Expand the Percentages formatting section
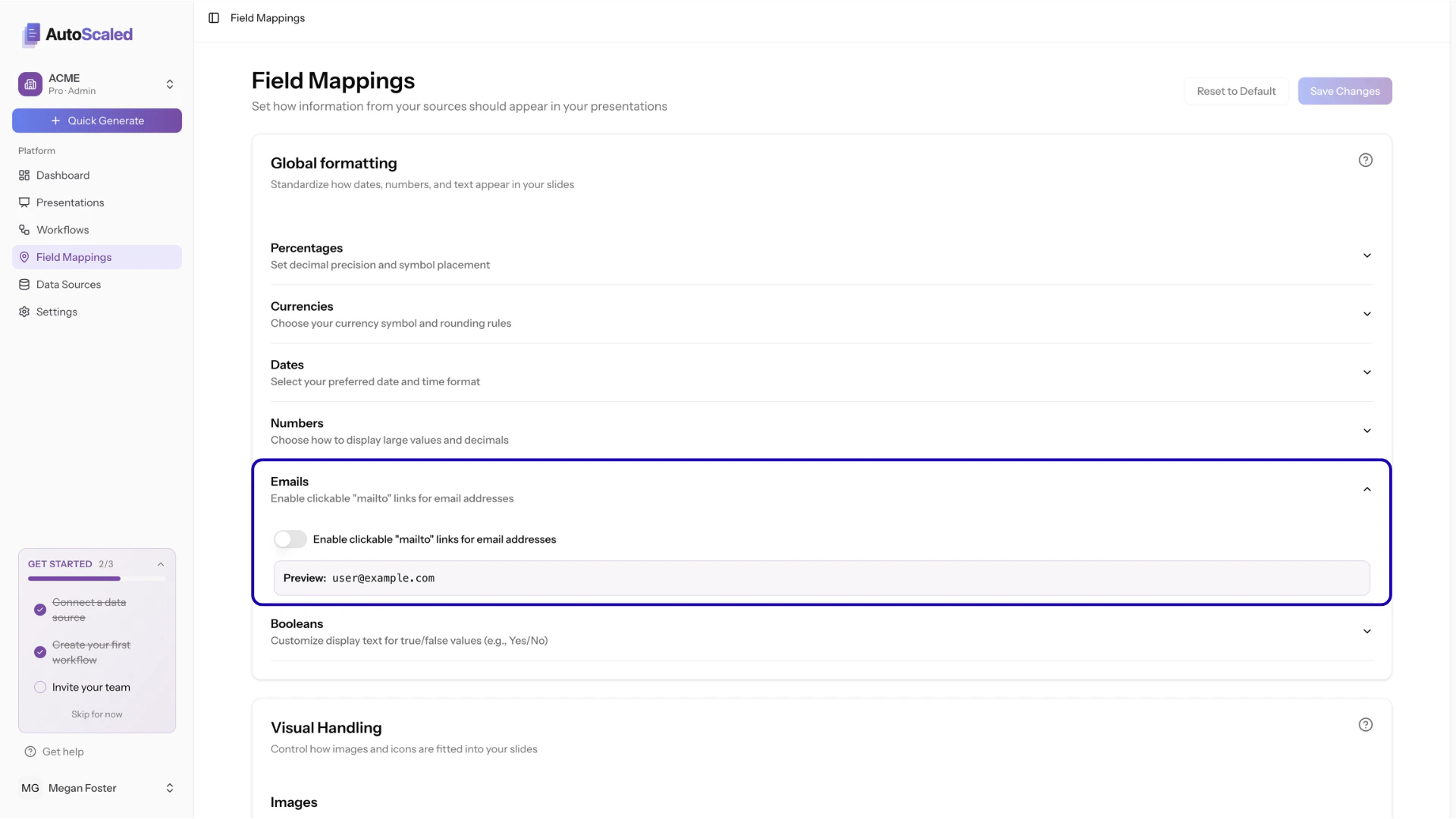Viewport: 1456px width, 819px height. pos(1367,256)
